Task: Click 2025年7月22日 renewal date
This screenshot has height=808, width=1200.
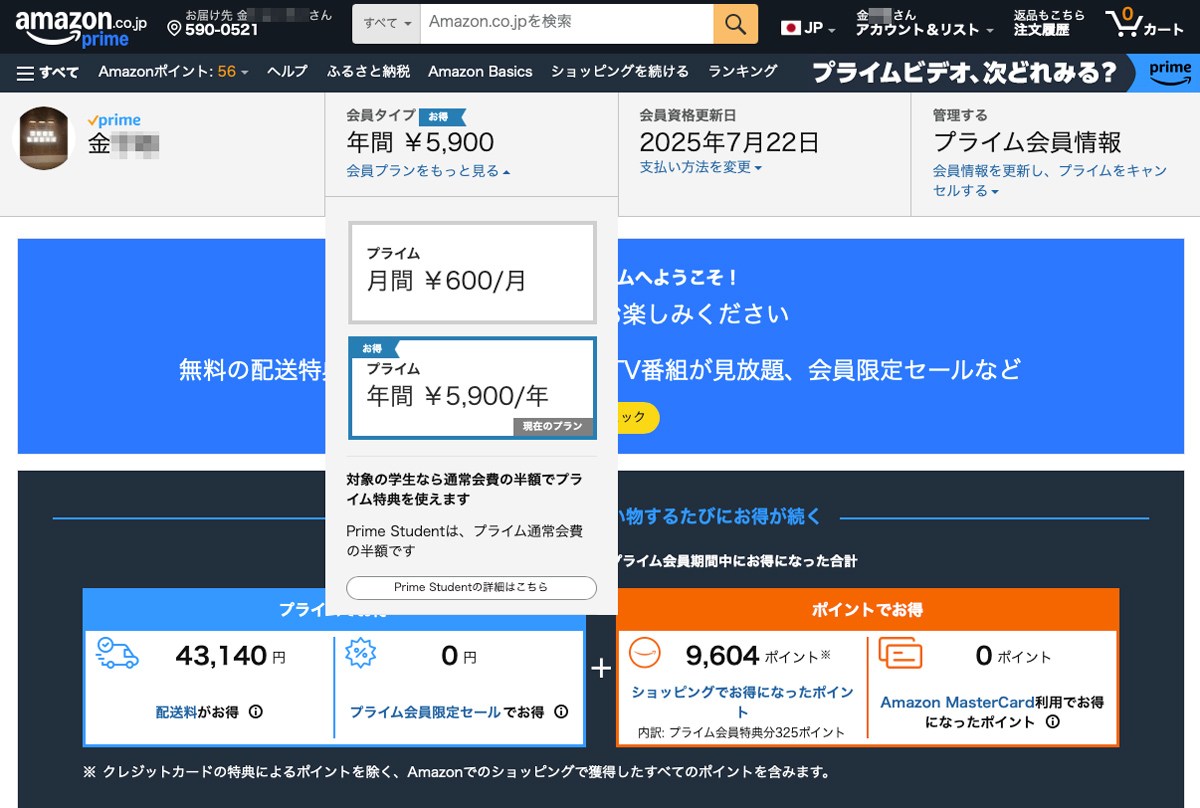Action: point(729,141)
